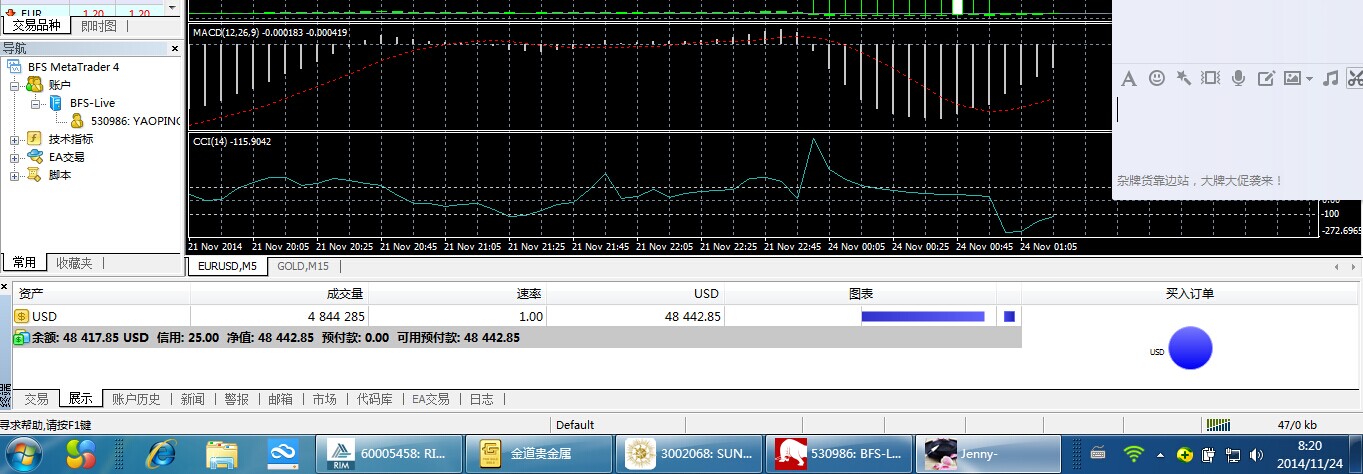Click the chat message input field

[1235, 130]
